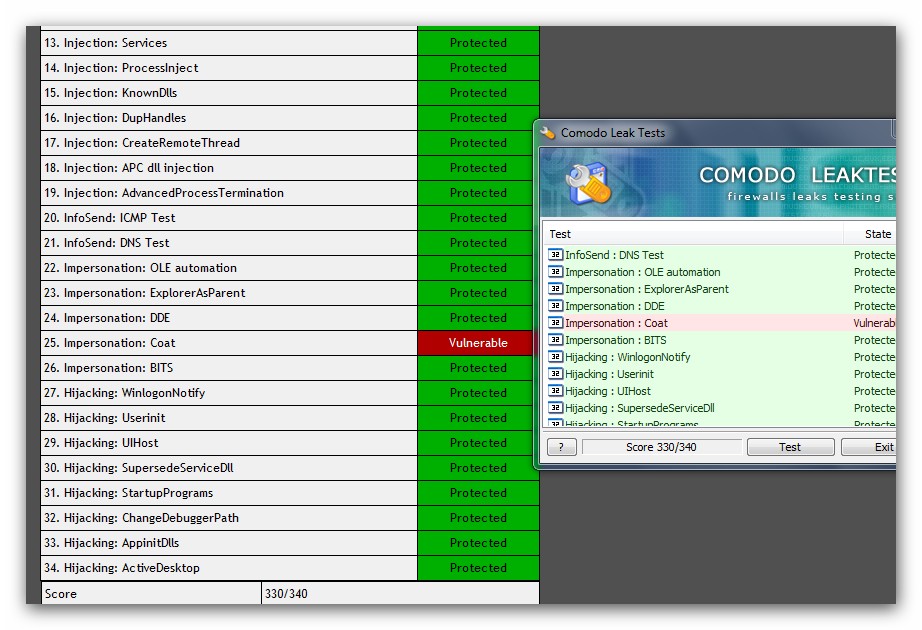This screenshot has width=922, height=630.
Task: Click the State column header
Action: tap(870, 234)
